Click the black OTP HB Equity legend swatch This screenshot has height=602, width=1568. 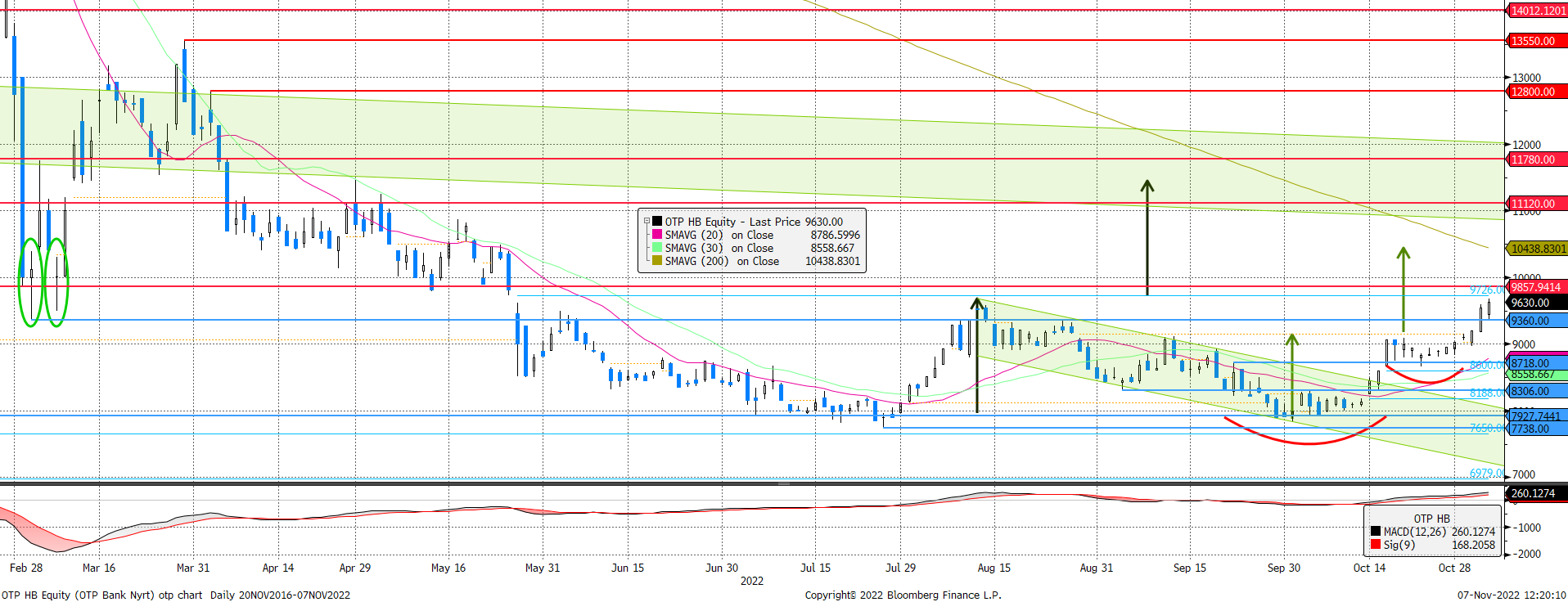coord(657,222)
